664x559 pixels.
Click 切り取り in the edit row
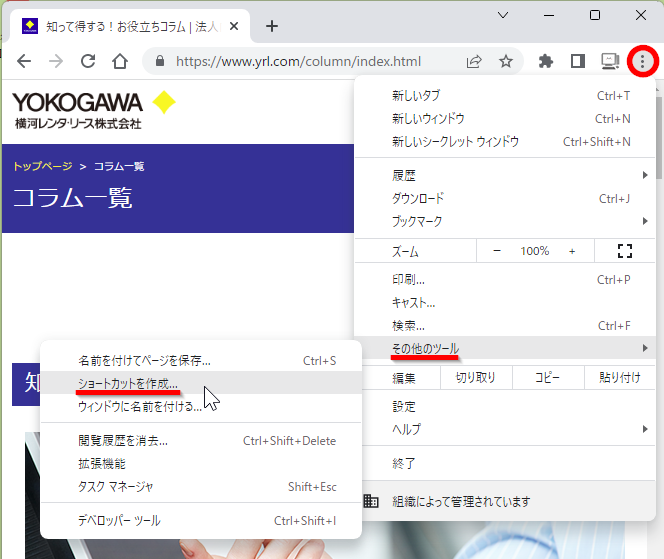pos(476,377)
